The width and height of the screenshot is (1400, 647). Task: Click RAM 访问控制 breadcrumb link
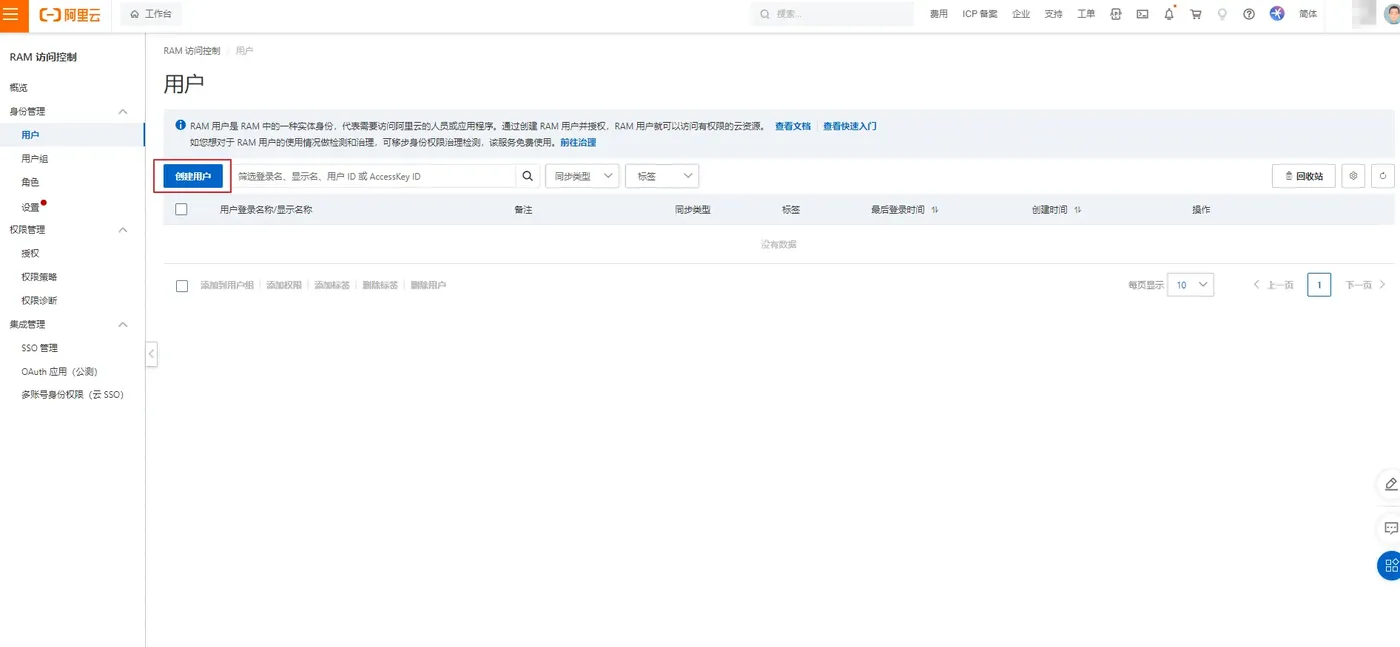pyautogui.click(x=192, y=50)
